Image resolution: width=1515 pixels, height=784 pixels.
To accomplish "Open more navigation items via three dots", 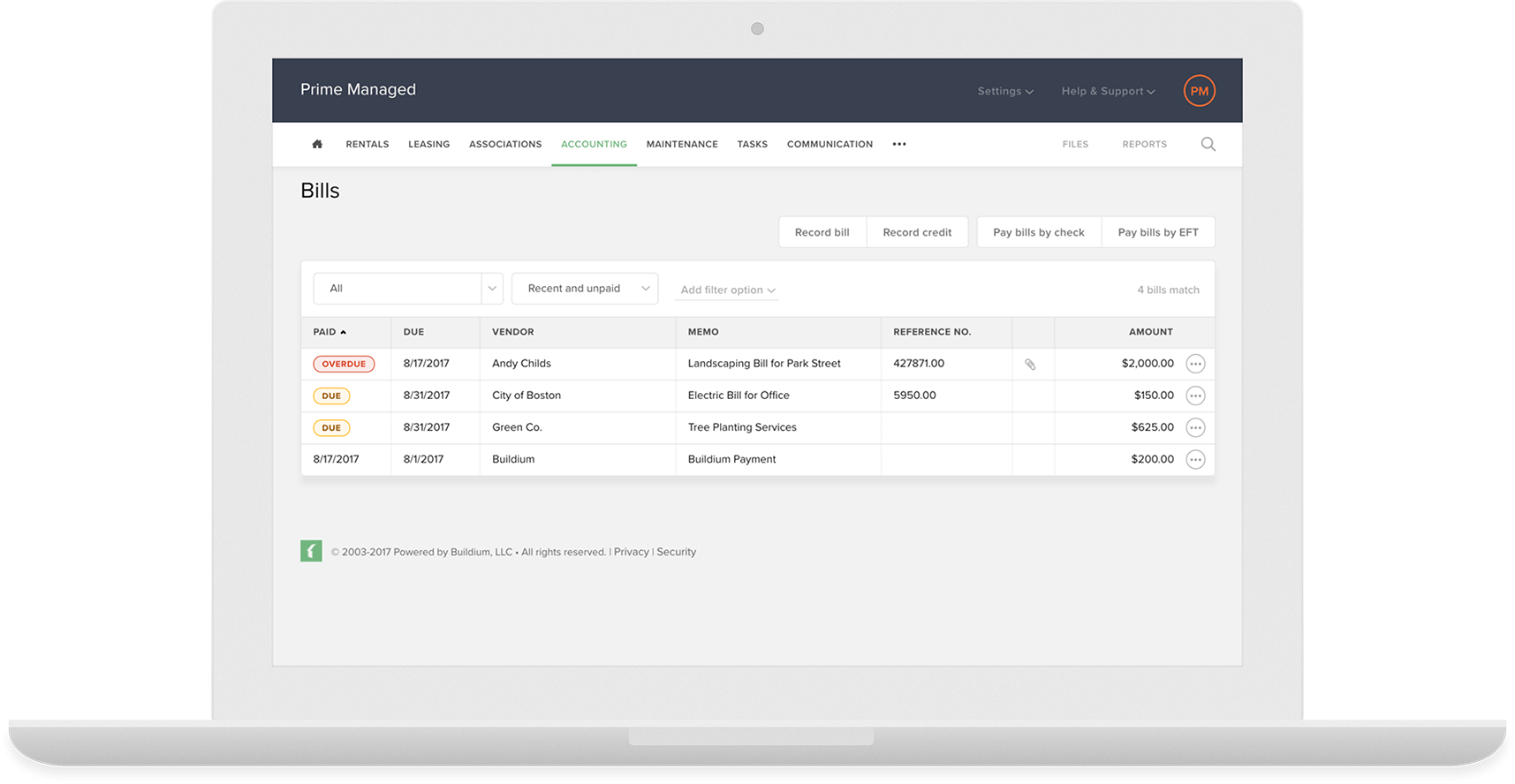I will (x=899, y=144).
